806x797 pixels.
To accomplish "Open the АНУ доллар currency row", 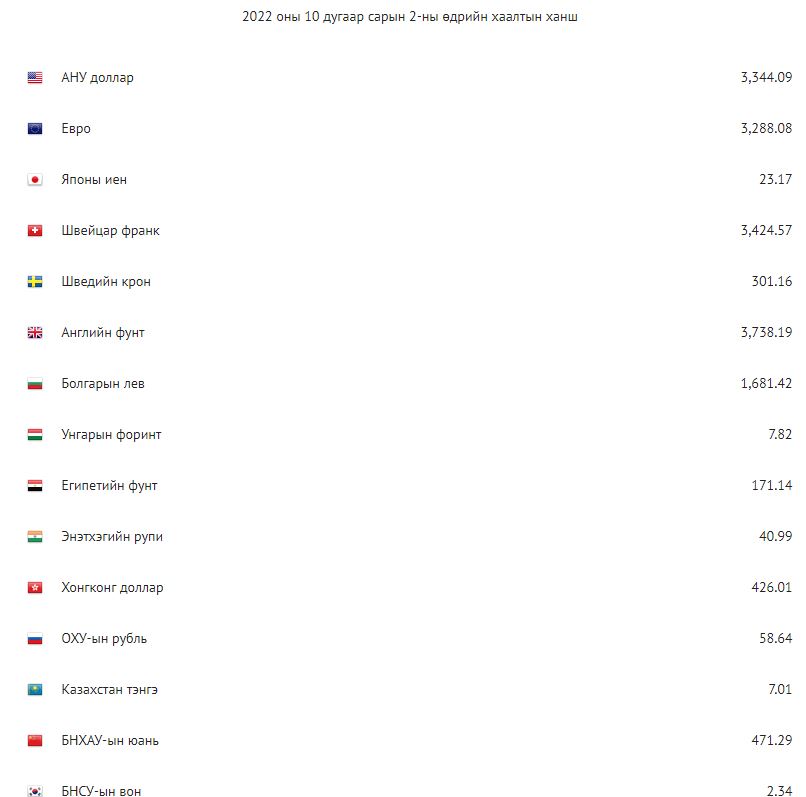I will tap(97, 78).
